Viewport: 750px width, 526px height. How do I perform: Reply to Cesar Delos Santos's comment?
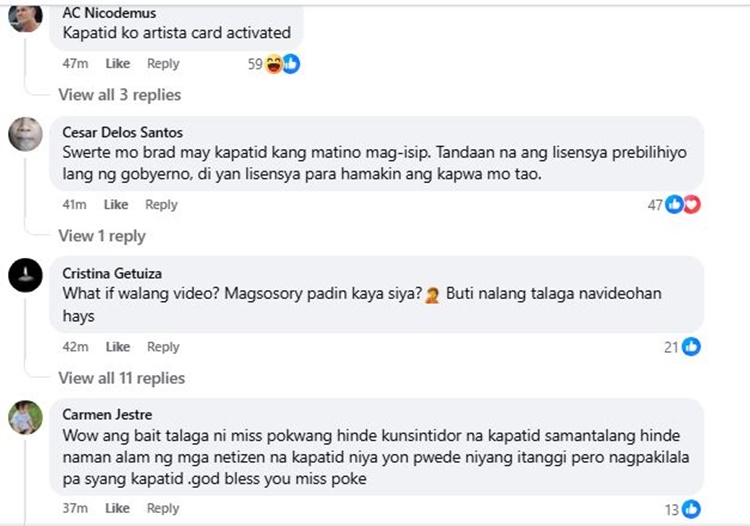161,205
